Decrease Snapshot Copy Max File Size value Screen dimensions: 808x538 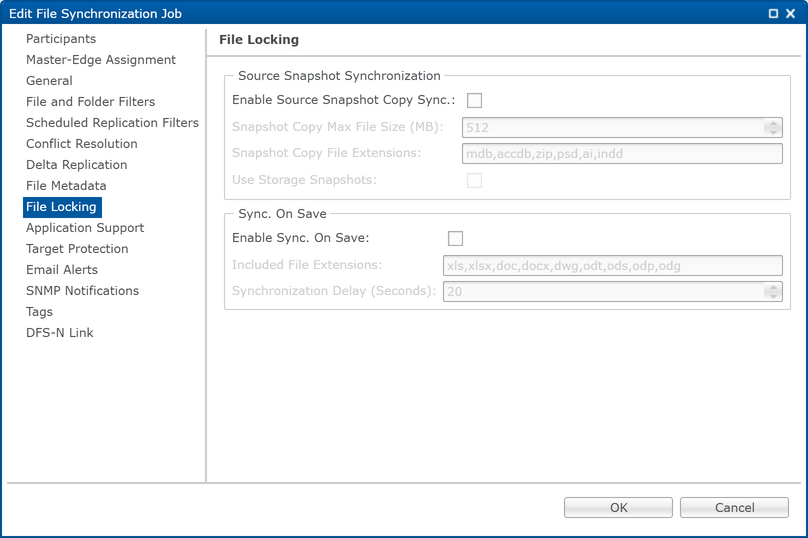point(773,132)
